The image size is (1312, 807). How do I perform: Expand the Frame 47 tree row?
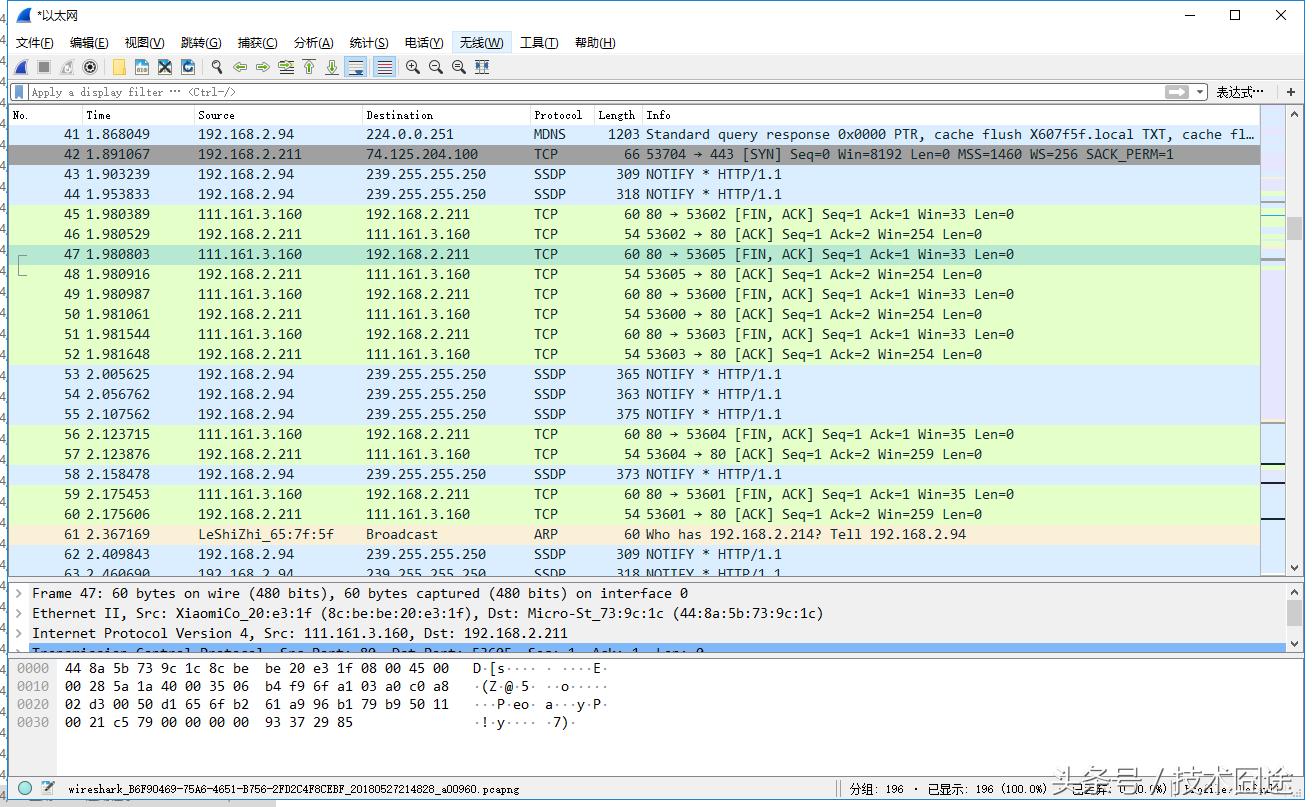click(x=19, y=594)
